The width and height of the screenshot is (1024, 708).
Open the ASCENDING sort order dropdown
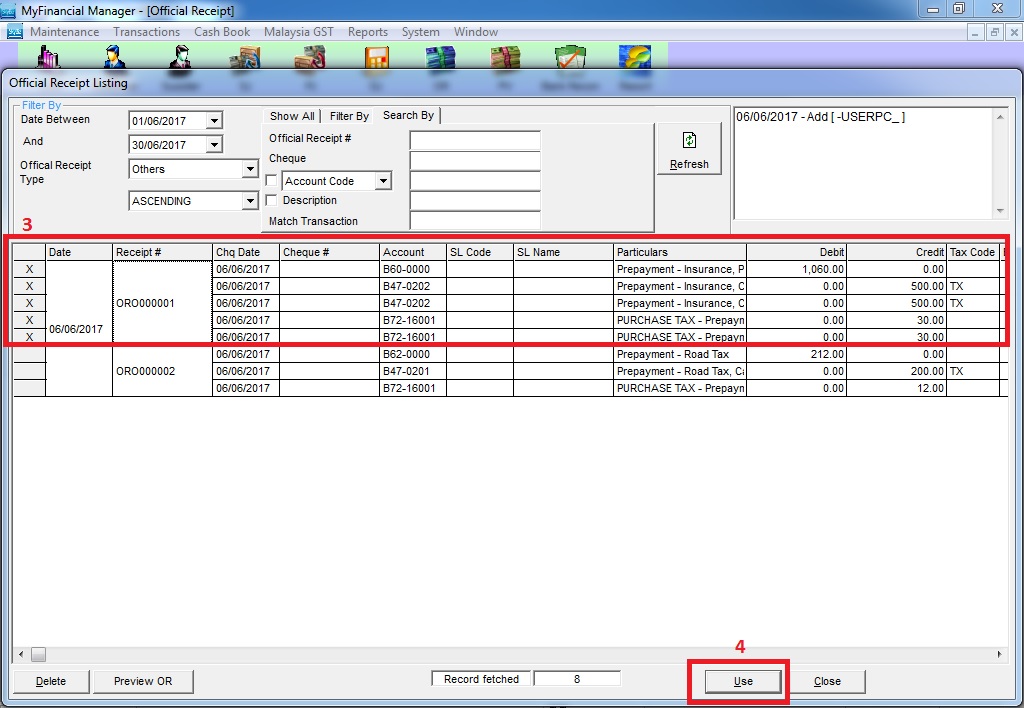point(250,201)
